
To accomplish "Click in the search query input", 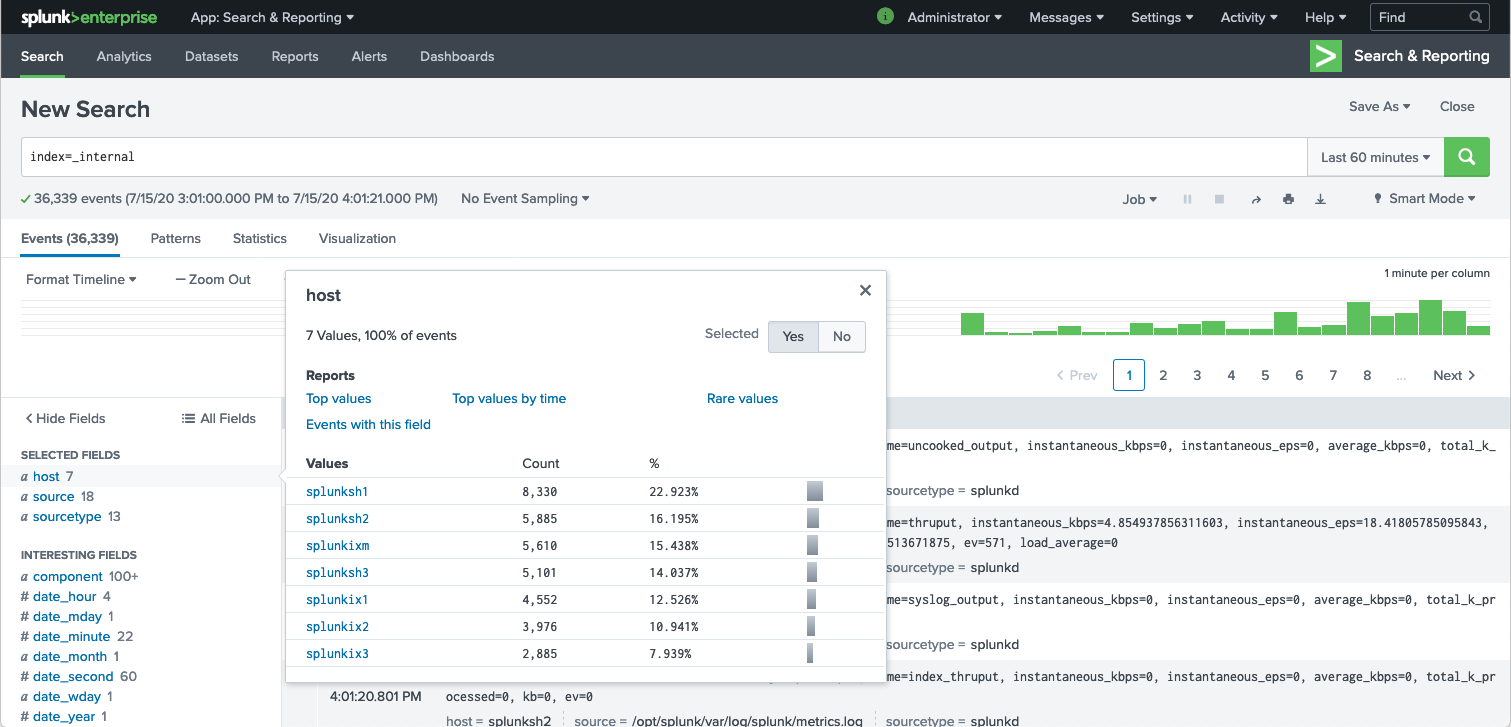I will (664, 157).
